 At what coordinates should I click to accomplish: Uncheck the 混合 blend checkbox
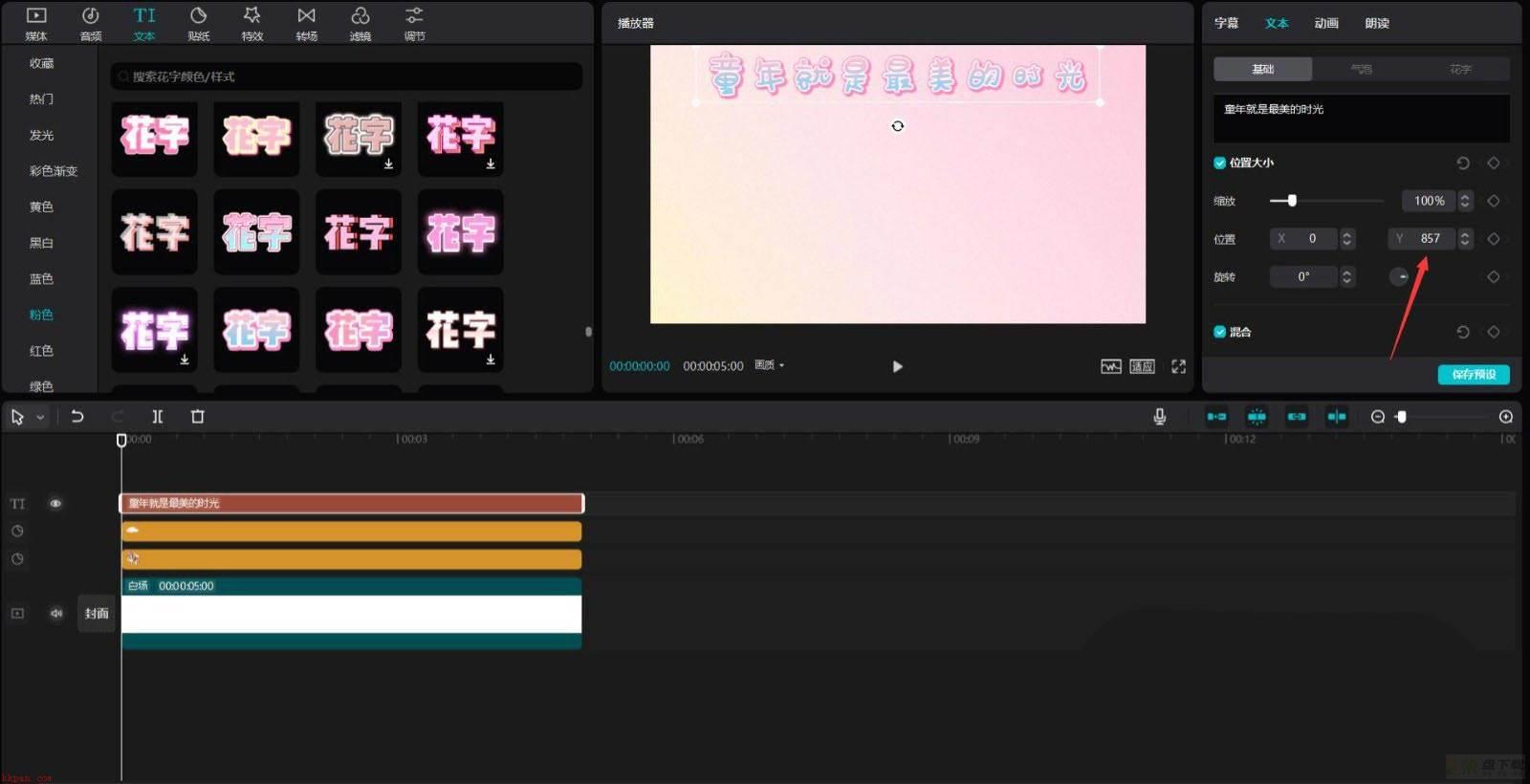click(1220, 332)
